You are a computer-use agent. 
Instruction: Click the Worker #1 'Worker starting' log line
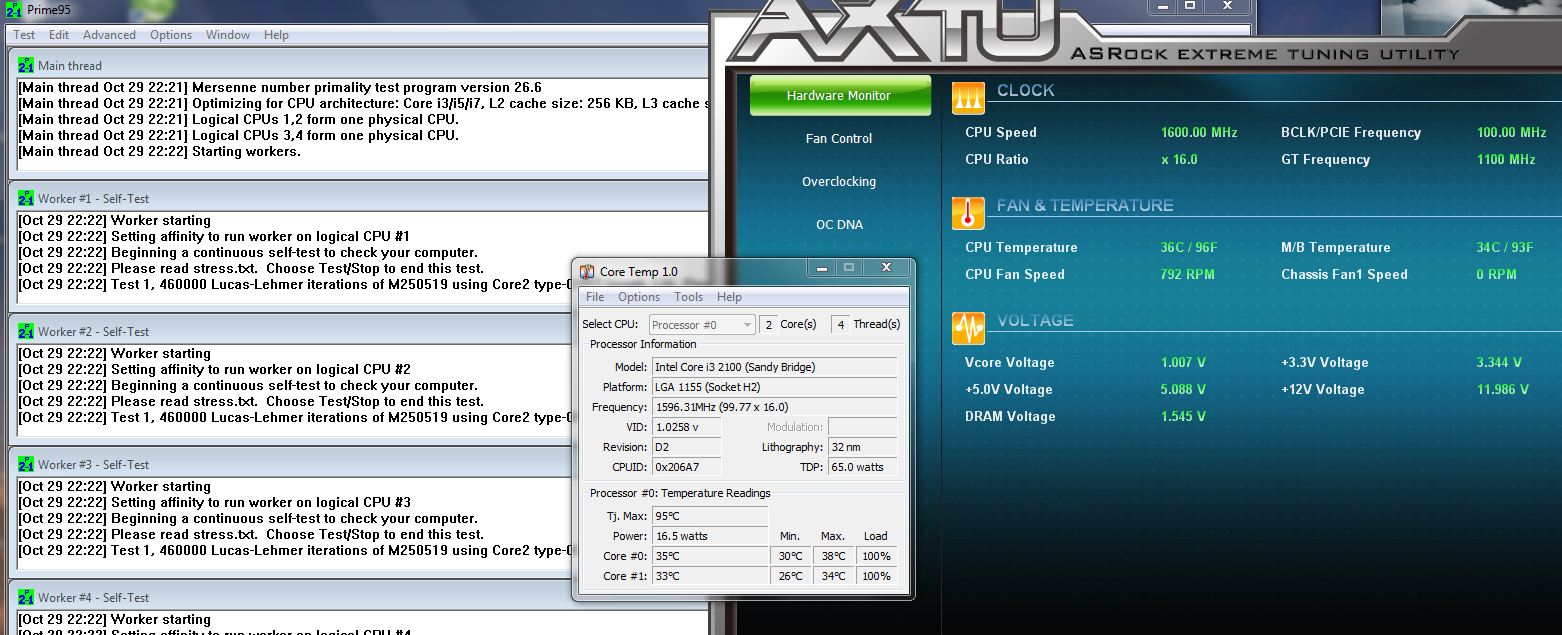(115, 221)
